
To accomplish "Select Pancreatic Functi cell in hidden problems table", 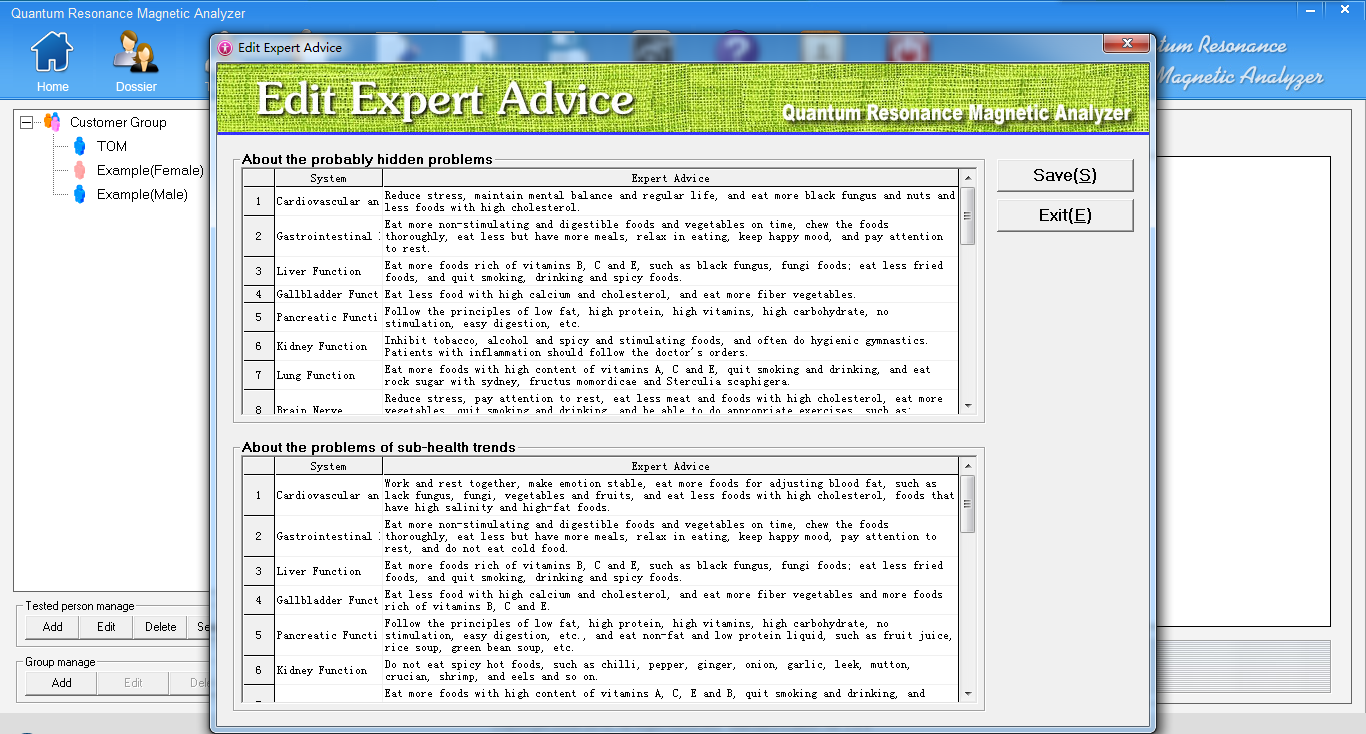I will 328,317.
